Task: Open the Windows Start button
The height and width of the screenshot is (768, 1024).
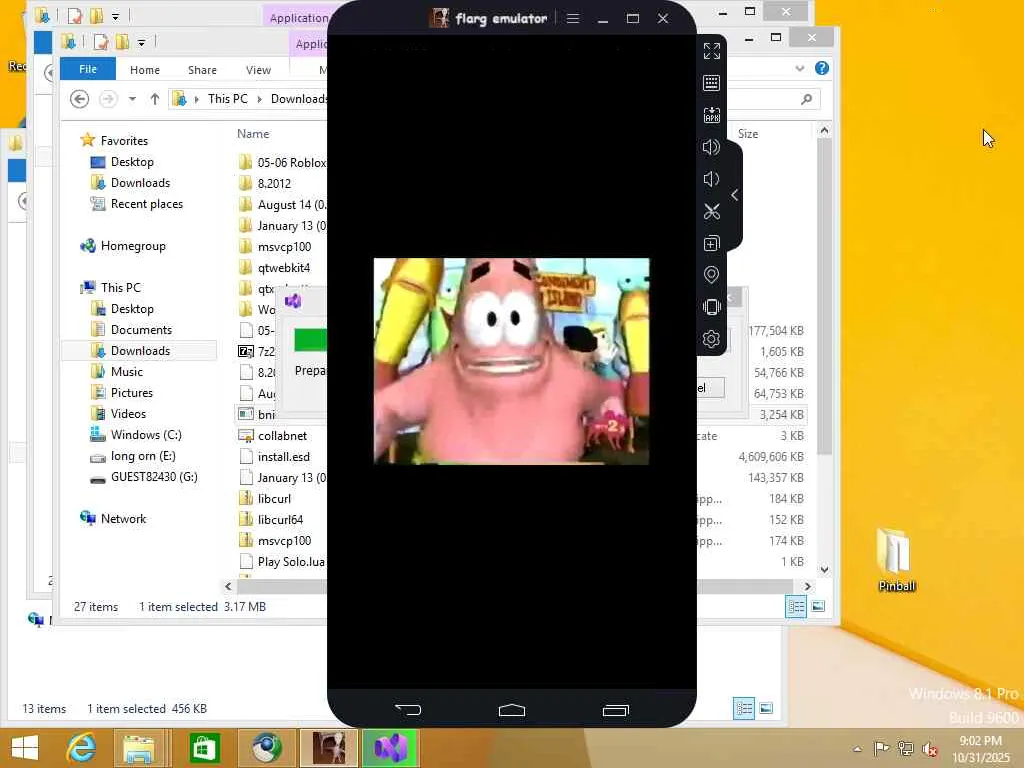Action: 25,748
